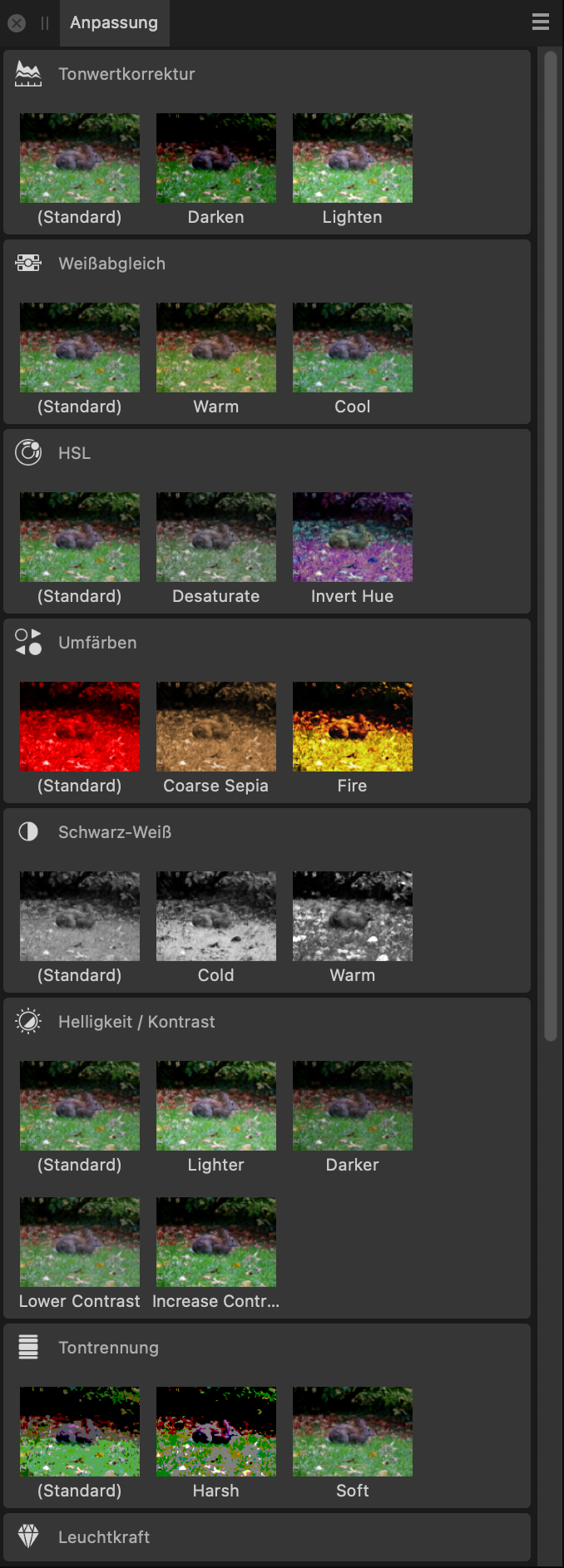Apply the Fire recolor preset
Image resolution: width=564 pixels, height=1568 pixels.
coord(353,727)
